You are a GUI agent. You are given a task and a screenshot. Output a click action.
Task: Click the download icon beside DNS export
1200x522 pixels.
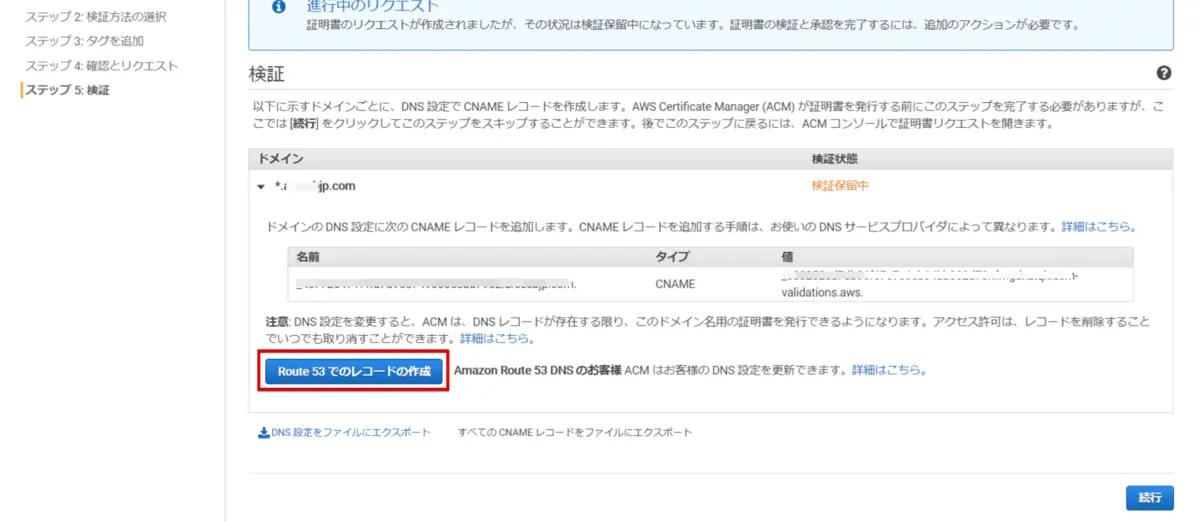pos(264,433)
